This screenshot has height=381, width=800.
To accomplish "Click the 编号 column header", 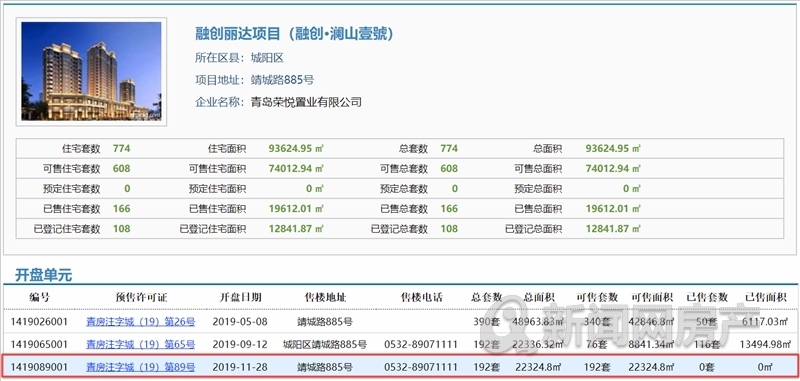I will point(39,297).
